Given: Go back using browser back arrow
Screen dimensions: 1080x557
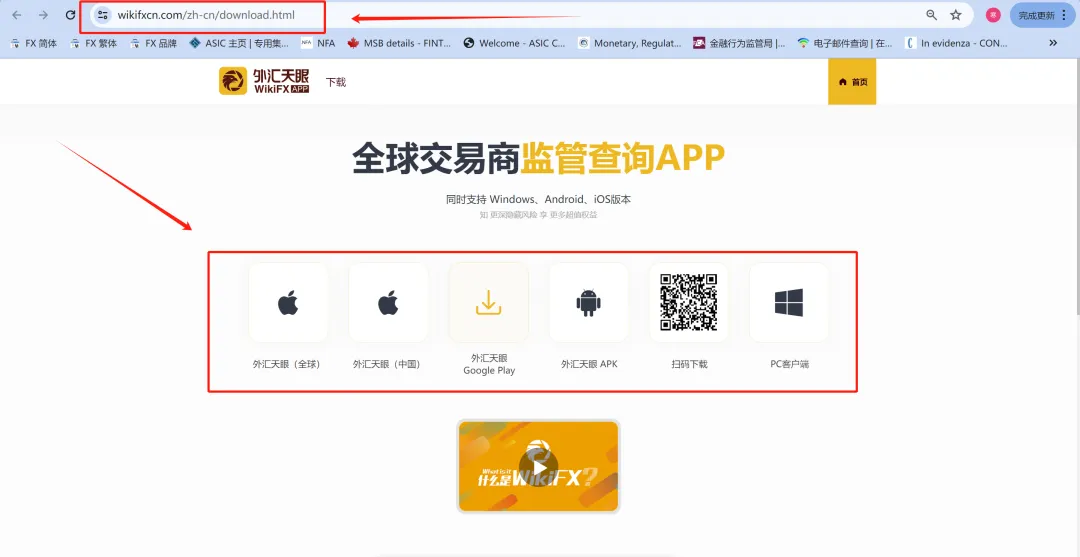Looking at the screenshot, I should 17,15.
